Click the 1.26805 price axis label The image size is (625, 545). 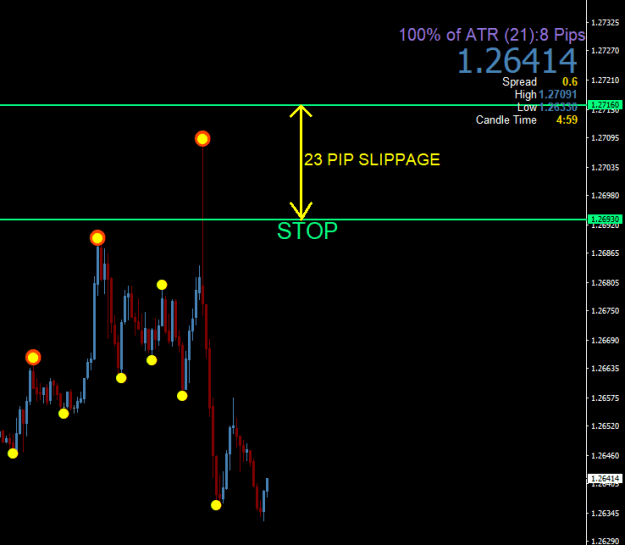(605, 283)
